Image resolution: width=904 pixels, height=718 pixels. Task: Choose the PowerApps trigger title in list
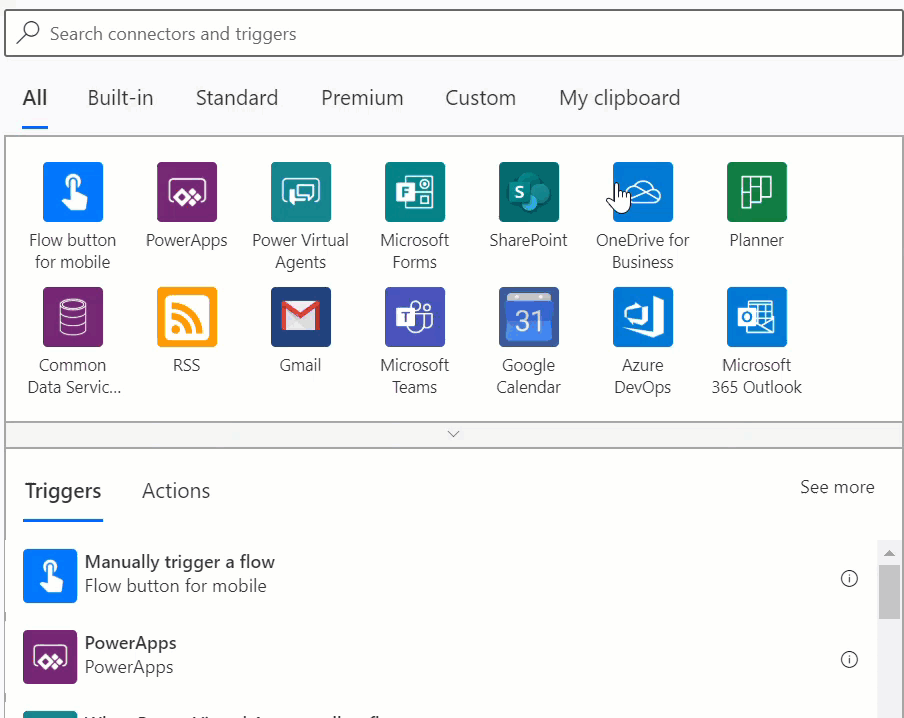pyautogui.click(x=131, y=643)
